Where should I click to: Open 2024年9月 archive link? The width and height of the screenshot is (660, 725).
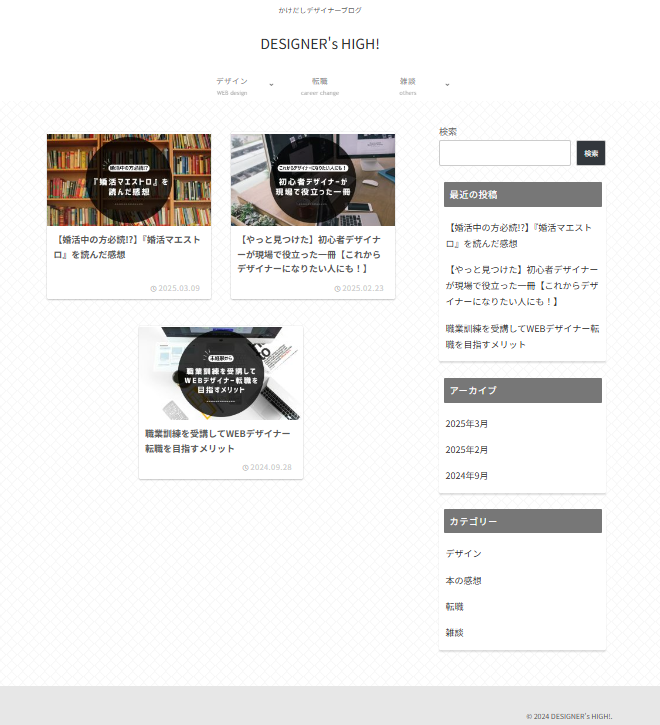[x=467, y=476]
